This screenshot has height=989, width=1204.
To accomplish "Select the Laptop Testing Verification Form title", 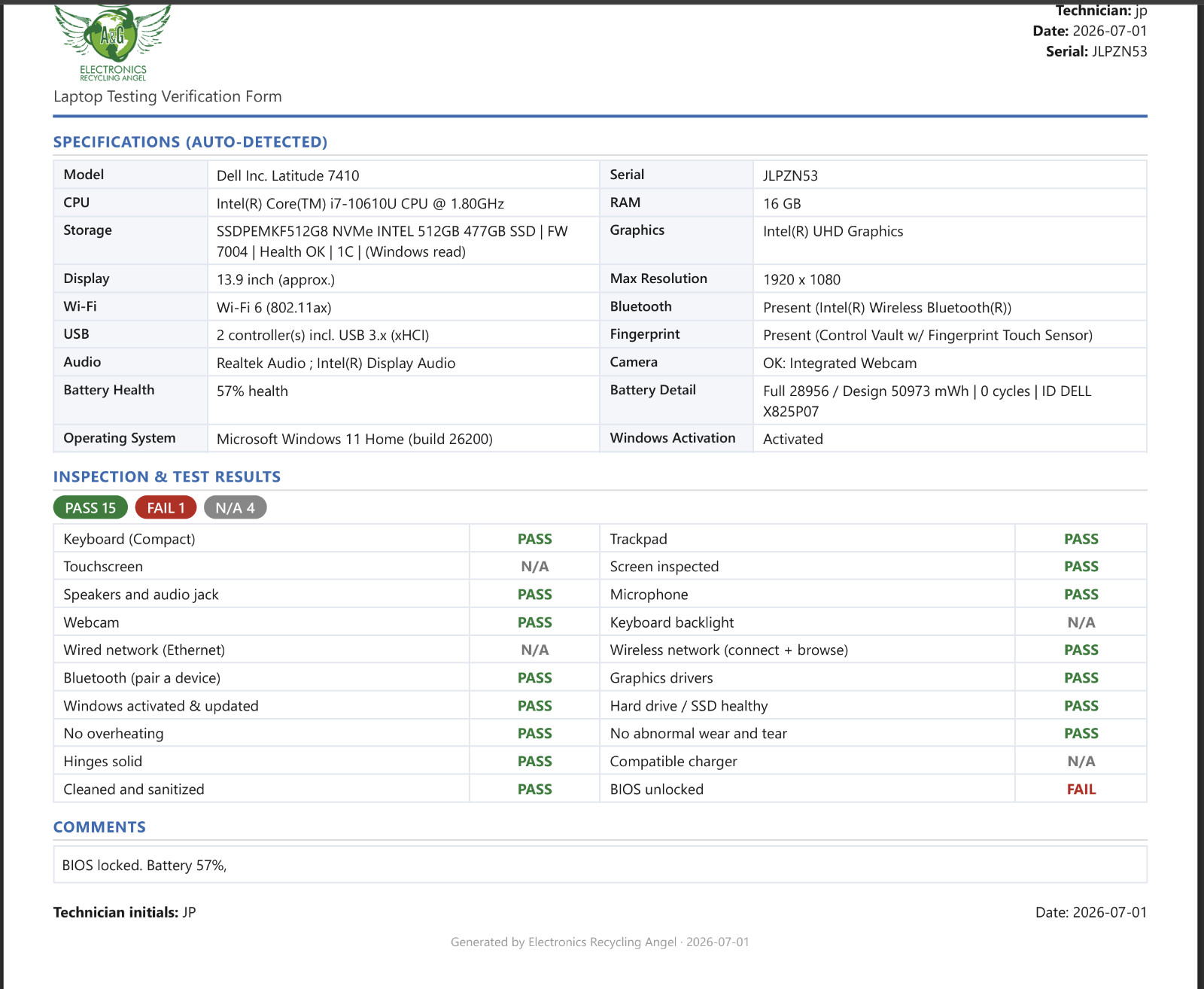I will point(168,96).
